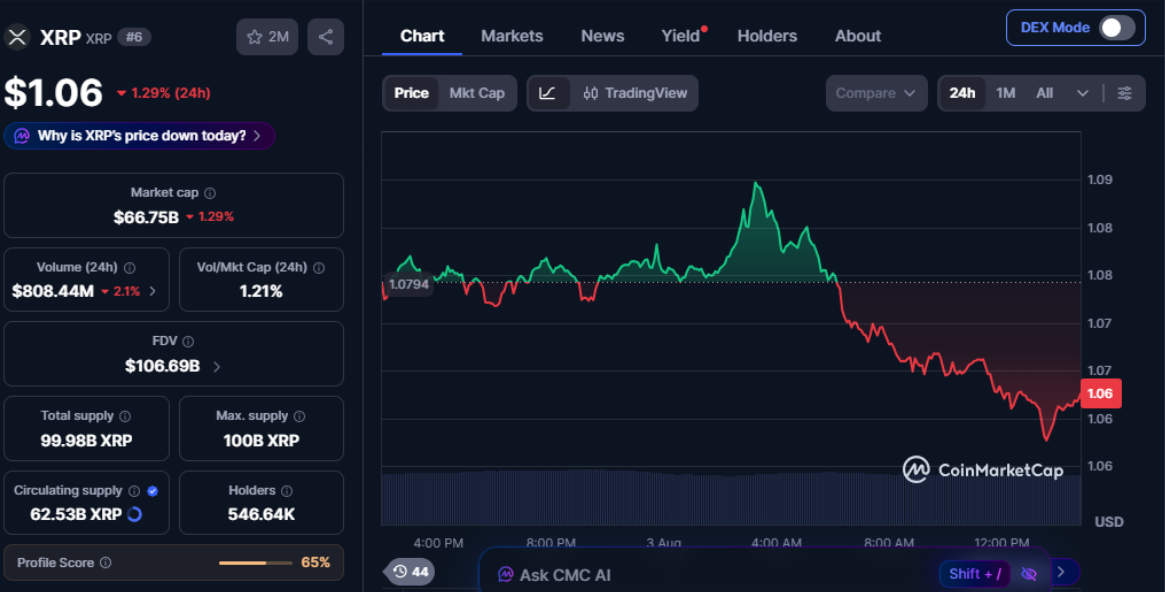Image resolution: width=1165 pixels, height=592 pixels.
Task: Expand more time range options chevron
Action: click(1083, 93)
